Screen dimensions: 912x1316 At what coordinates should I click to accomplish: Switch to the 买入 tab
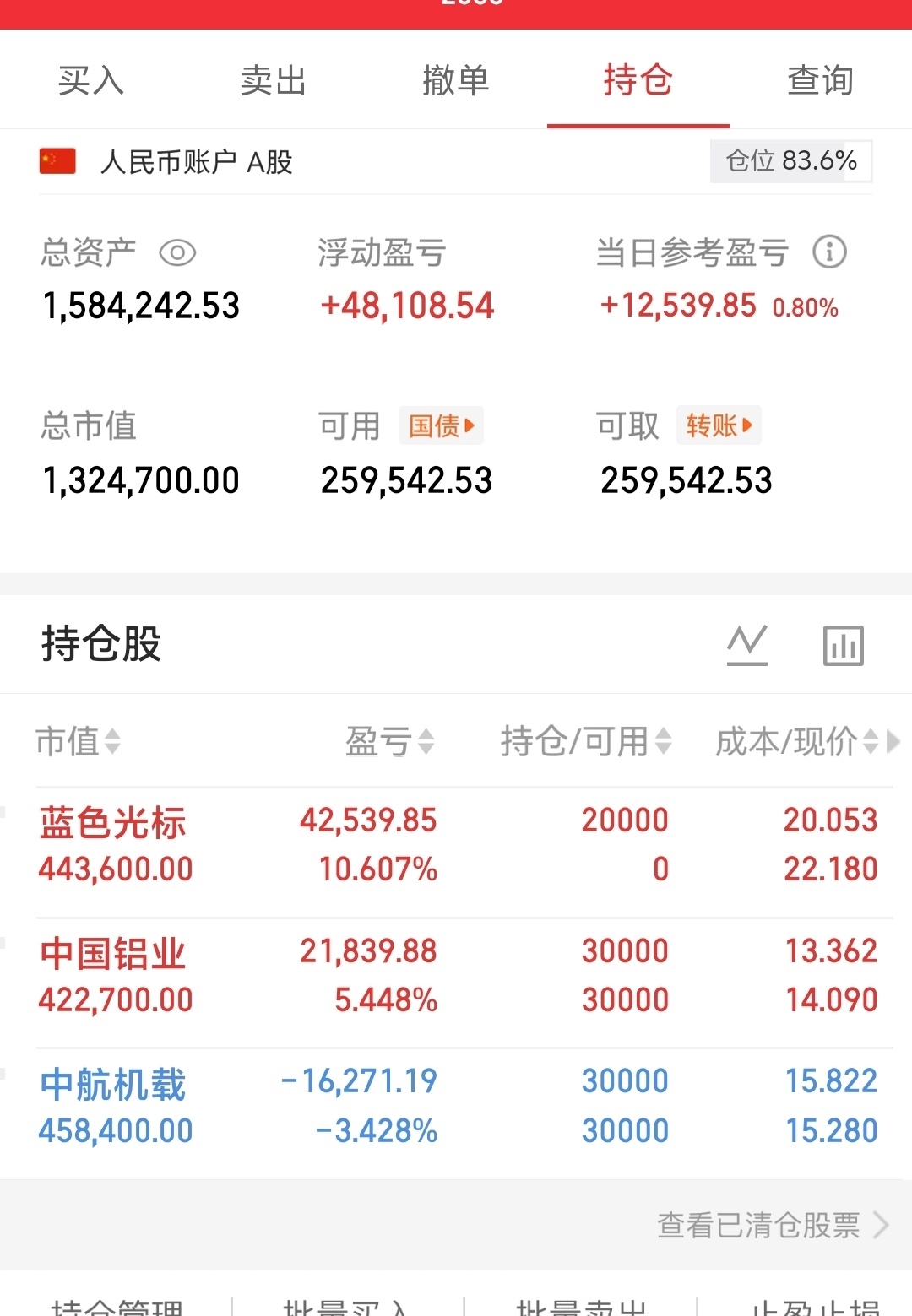tap(91, 81)
